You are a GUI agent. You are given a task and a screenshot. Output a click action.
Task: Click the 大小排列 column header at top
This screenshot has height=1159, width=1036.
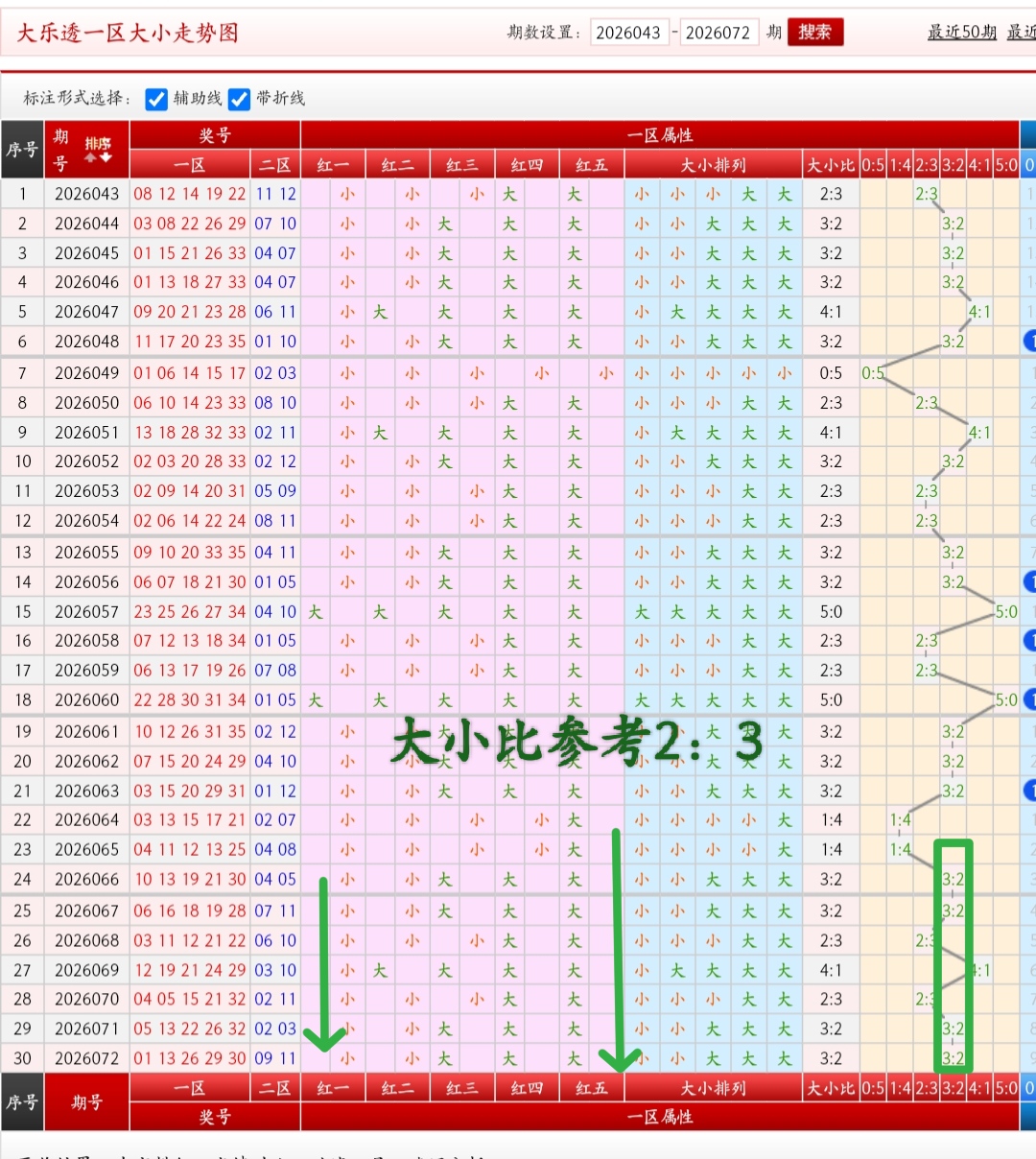(713, 165)
